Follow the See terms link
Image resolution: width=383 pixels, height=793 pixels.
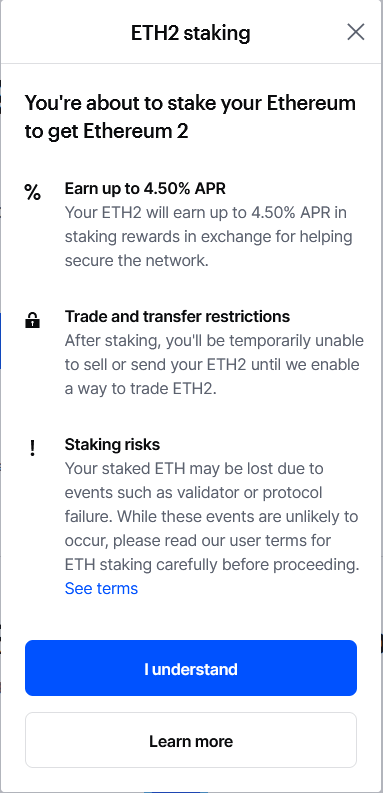click(x=101, y=588)
